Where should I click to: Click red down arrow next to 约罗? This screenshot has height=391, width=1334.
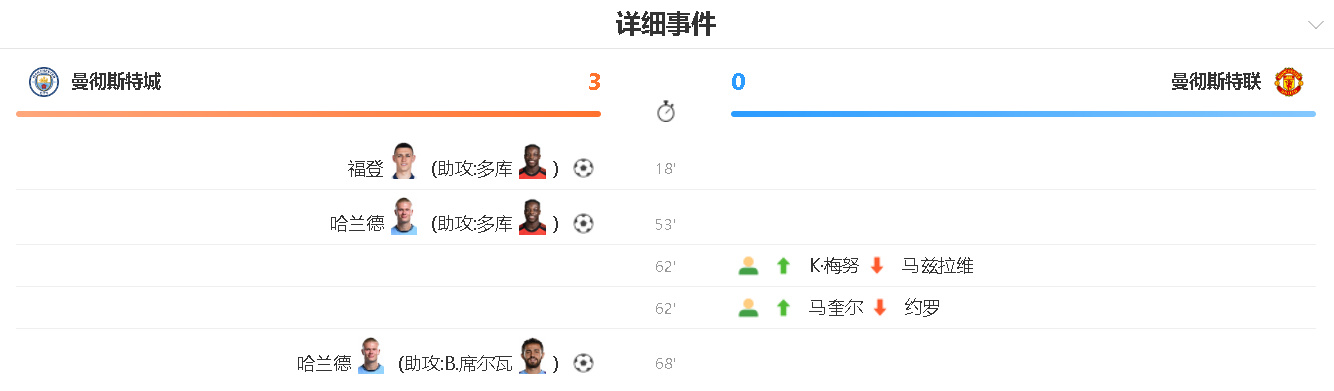880,308
